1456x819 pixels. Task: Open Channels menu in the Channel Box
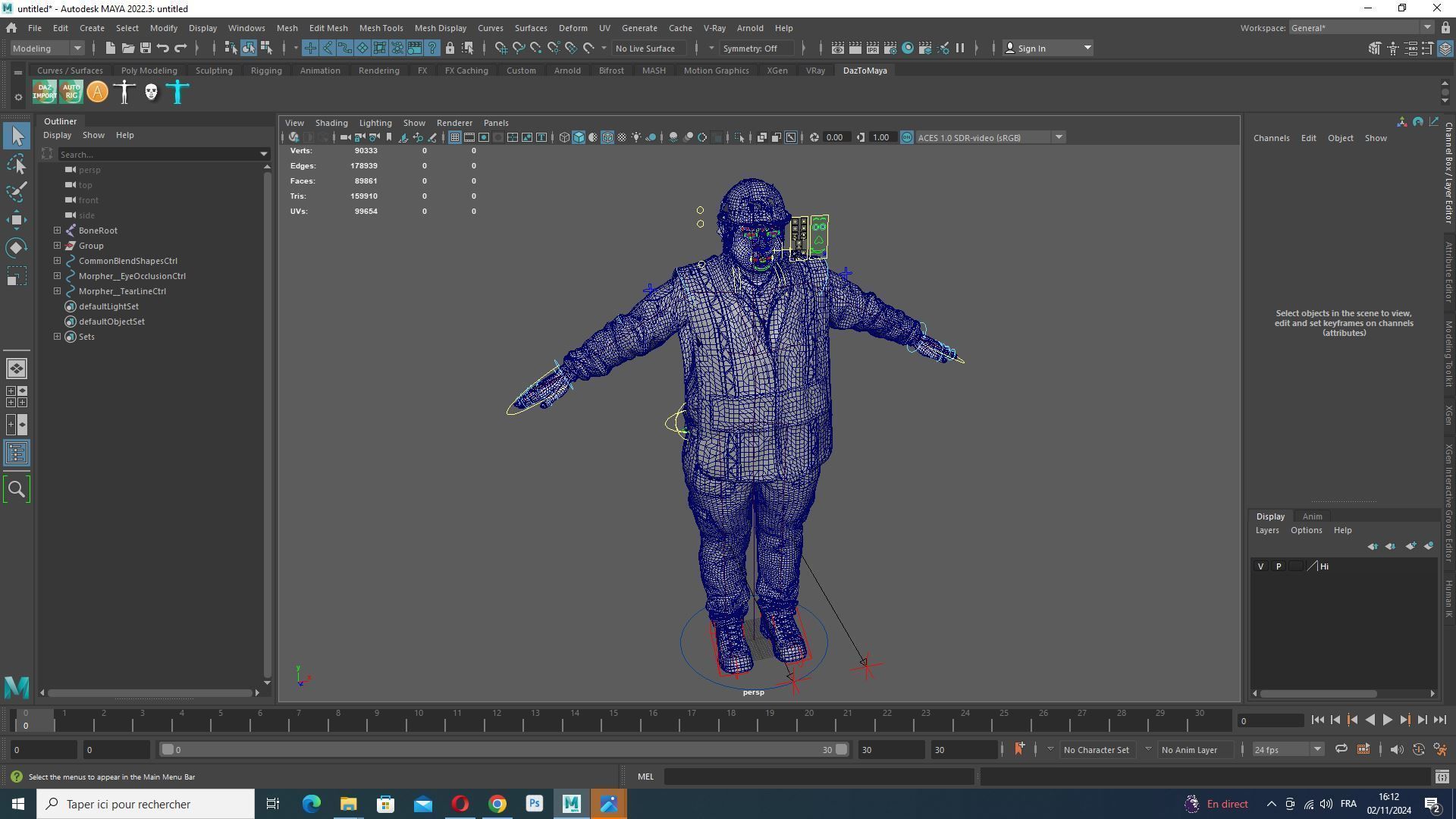click(x=1271, y=138)
